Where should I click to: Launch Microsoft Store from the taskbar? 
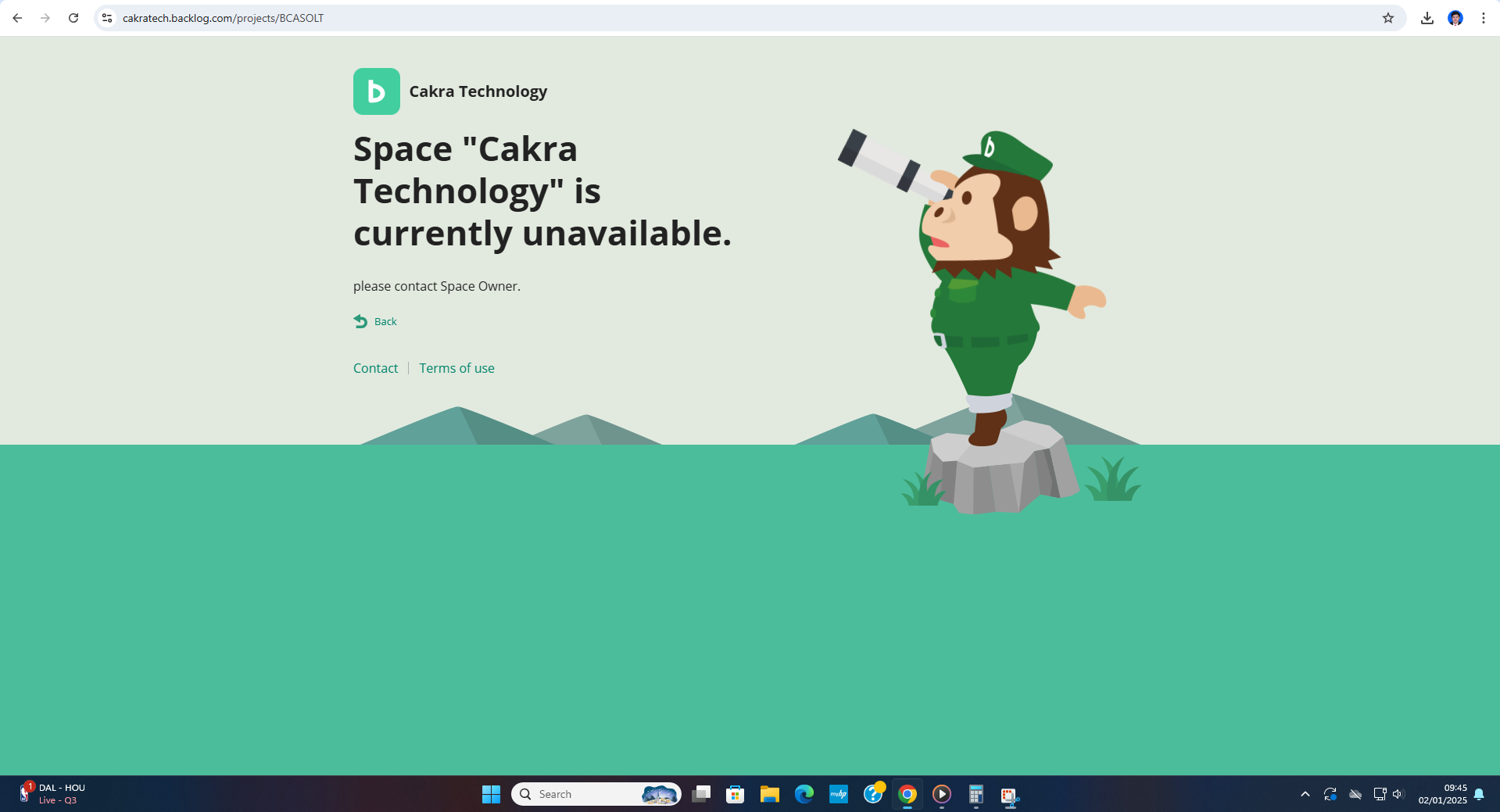click(735, 794)
